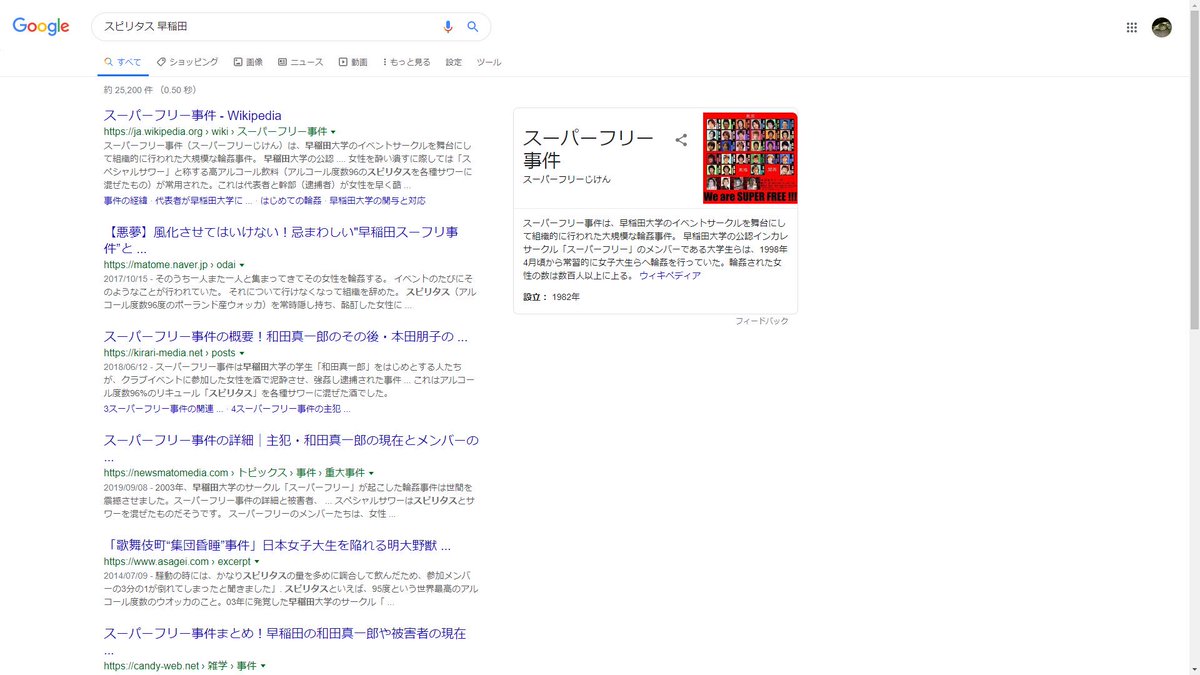This screenshot has width=1200, height=675.
Task: Open 設定 search settings
Action: 454,62
